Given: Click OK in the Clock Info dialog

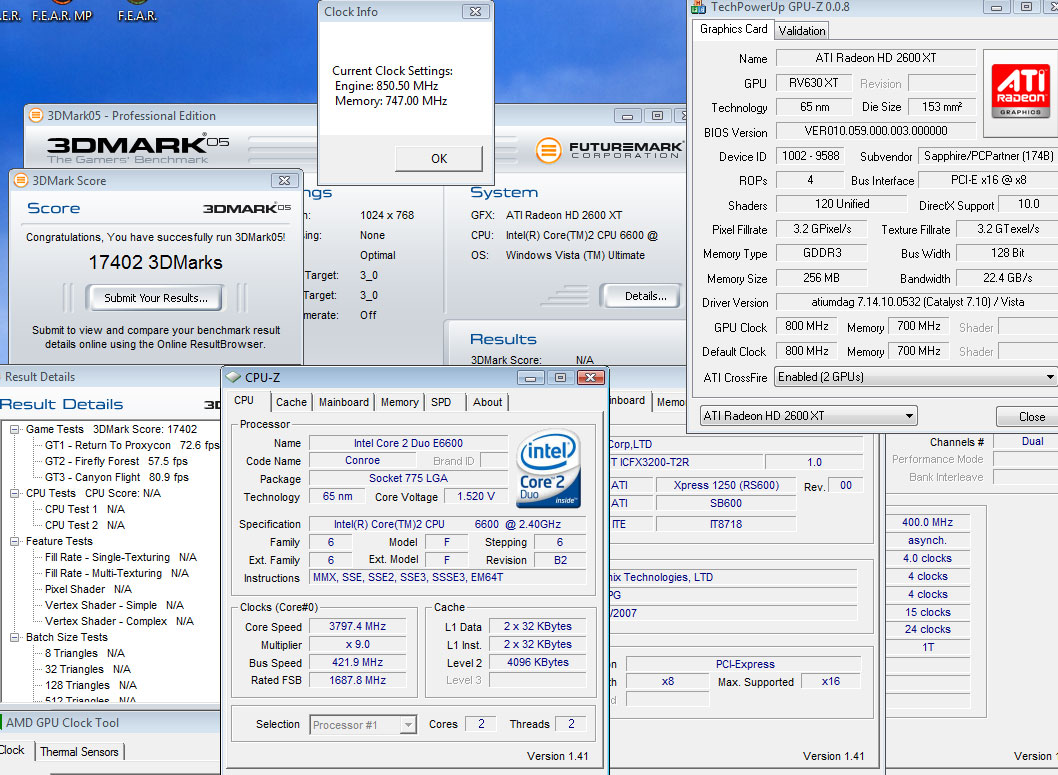Looking at the screenshot, I should pos(439,159).
